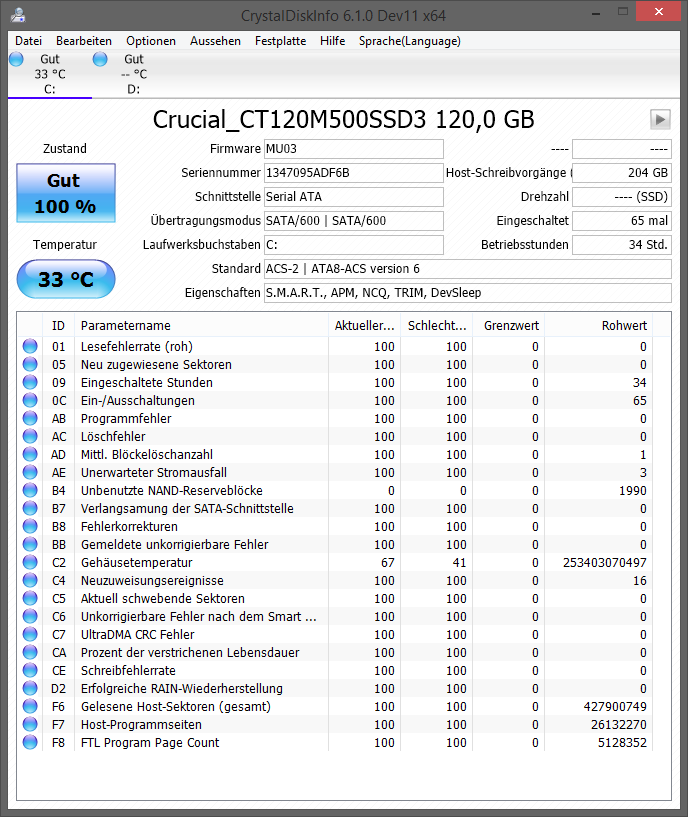
Task: Click raw value 253403070497
Action: 605,562
